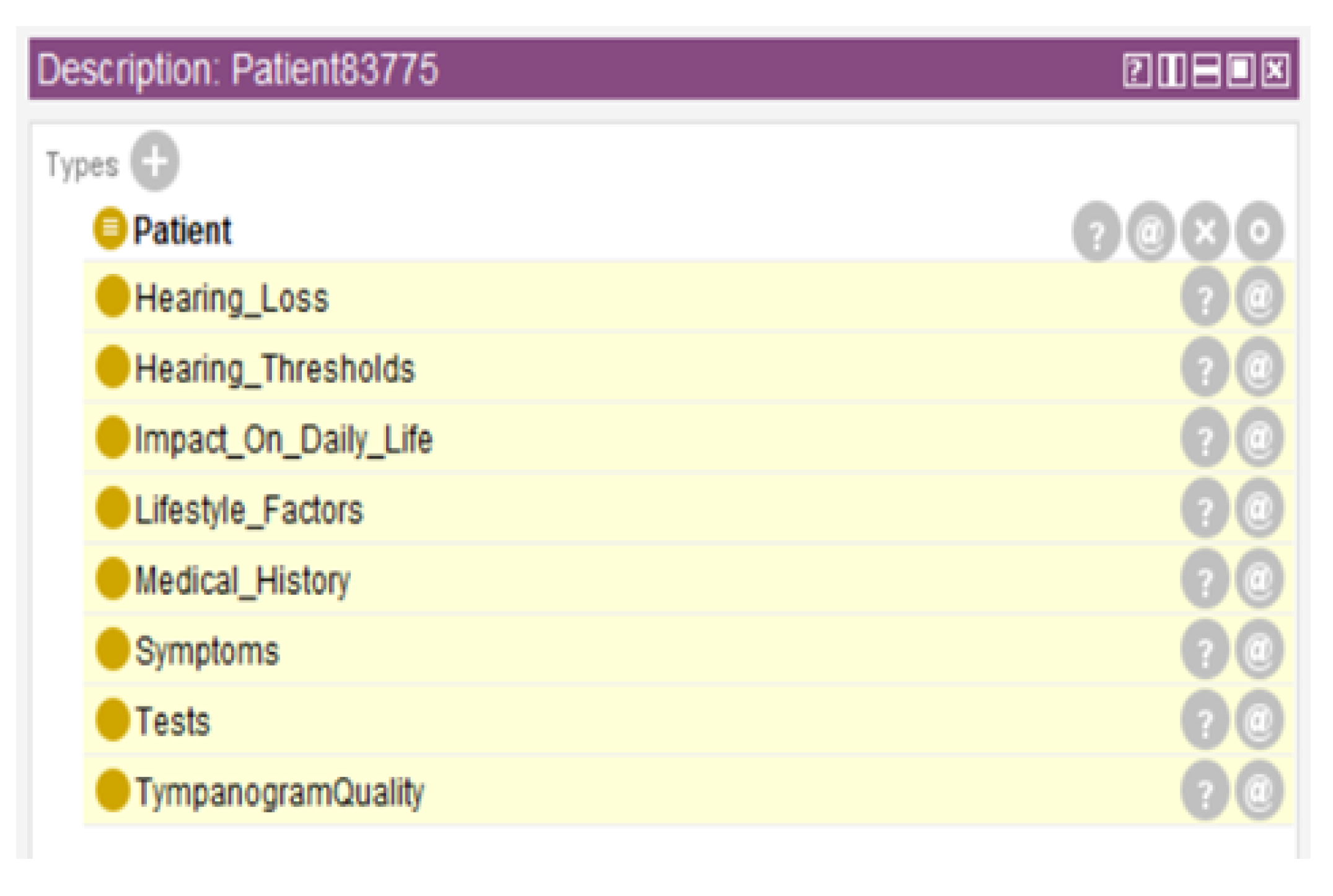The image size is (1333, 896).
Task: Explain inference for Medical_History type
Action: point(1204,581)
